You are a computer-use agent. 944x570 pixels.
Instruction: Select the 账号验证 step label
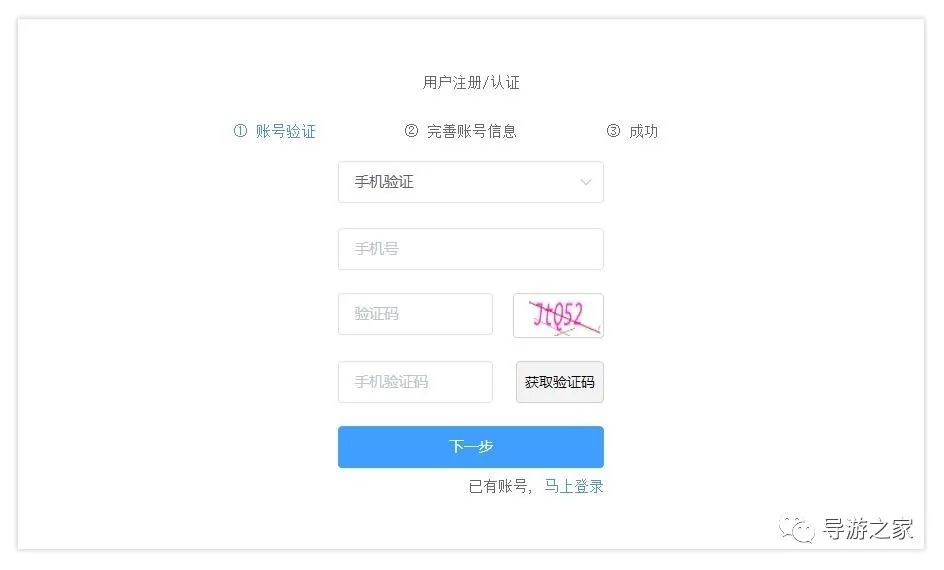tap(286, 131)
